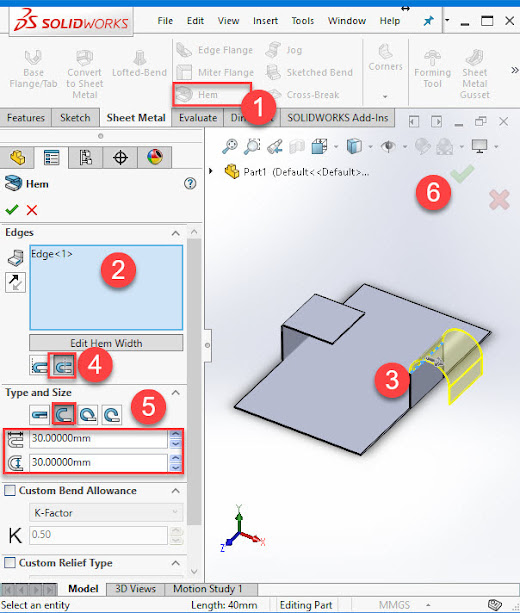Open the PropertyManager tab icon

[x=51, y=158]
